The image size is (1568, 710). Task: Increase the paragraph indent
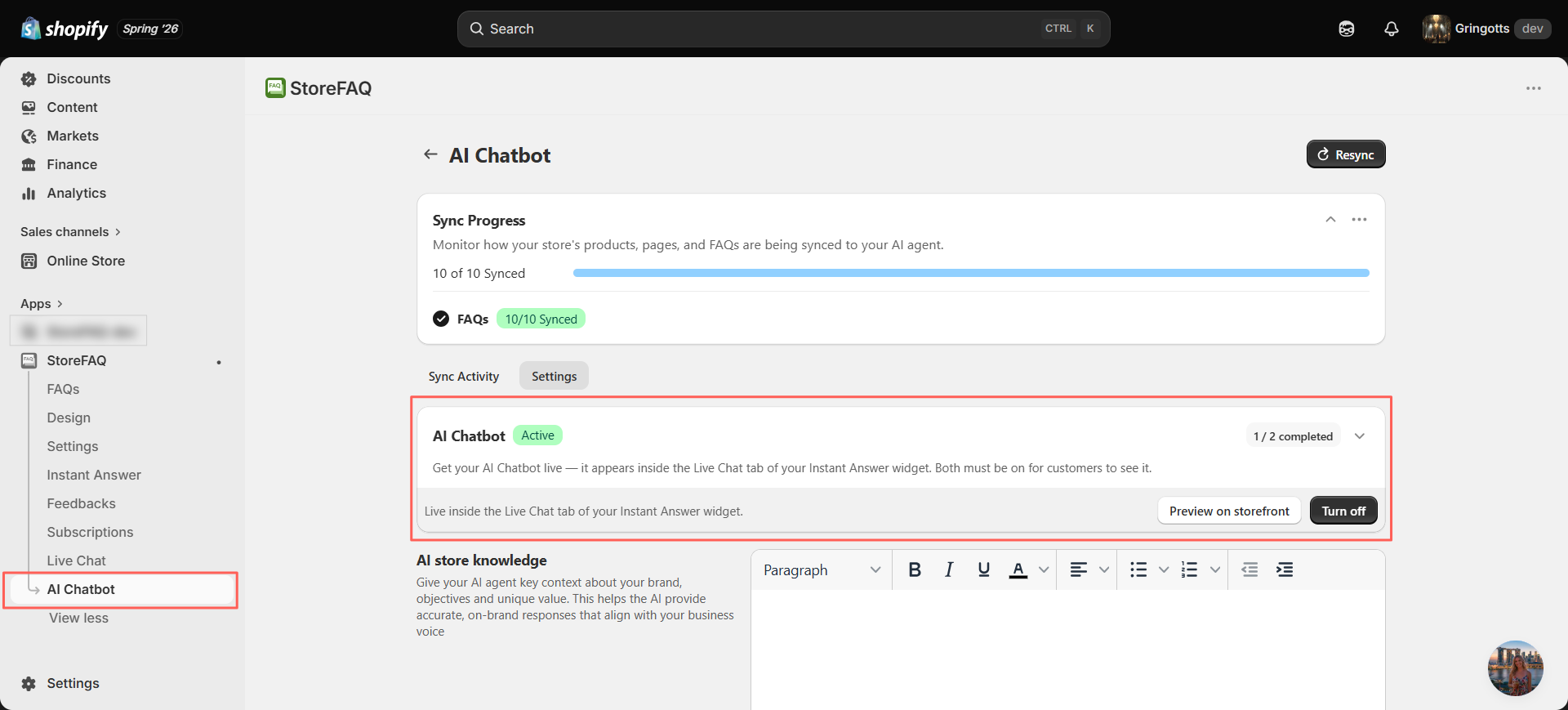coord(1285,569)
